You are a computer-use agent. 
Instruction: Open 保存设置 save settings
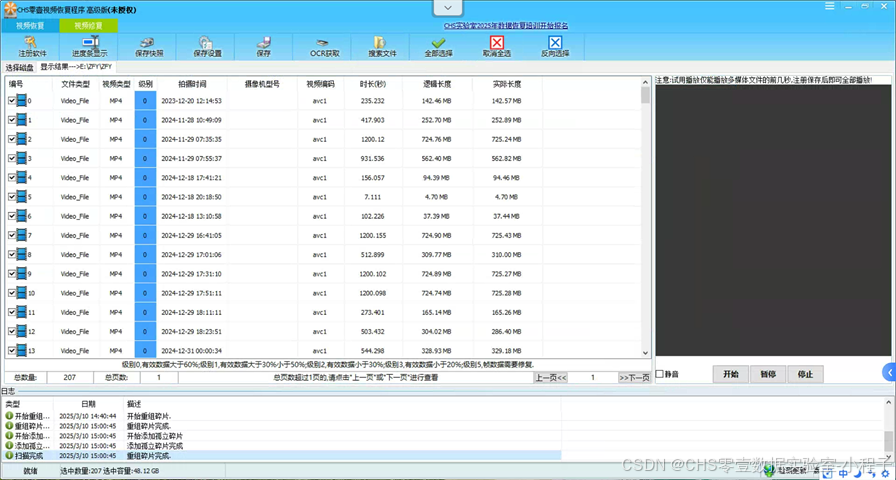coord(206,42)
